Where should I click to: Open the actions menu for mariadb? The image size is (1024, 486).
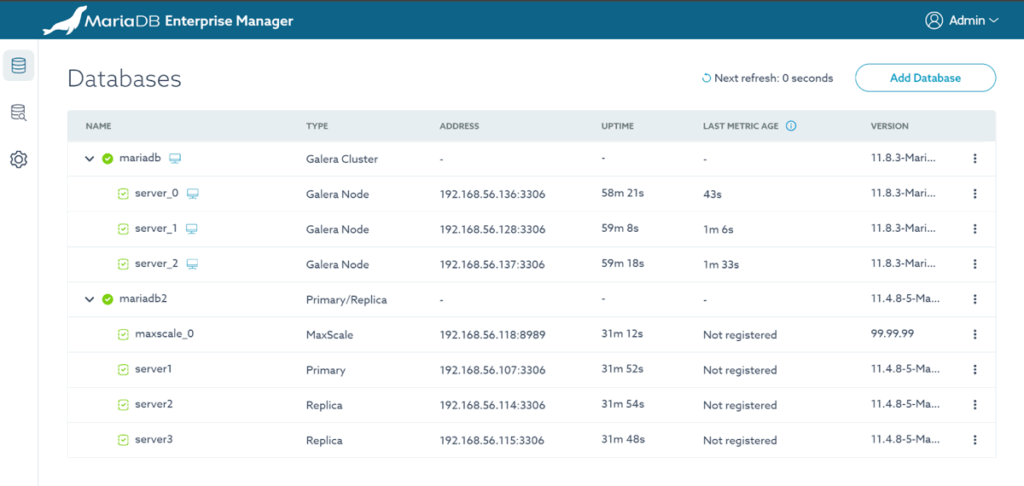click(975, 159)
